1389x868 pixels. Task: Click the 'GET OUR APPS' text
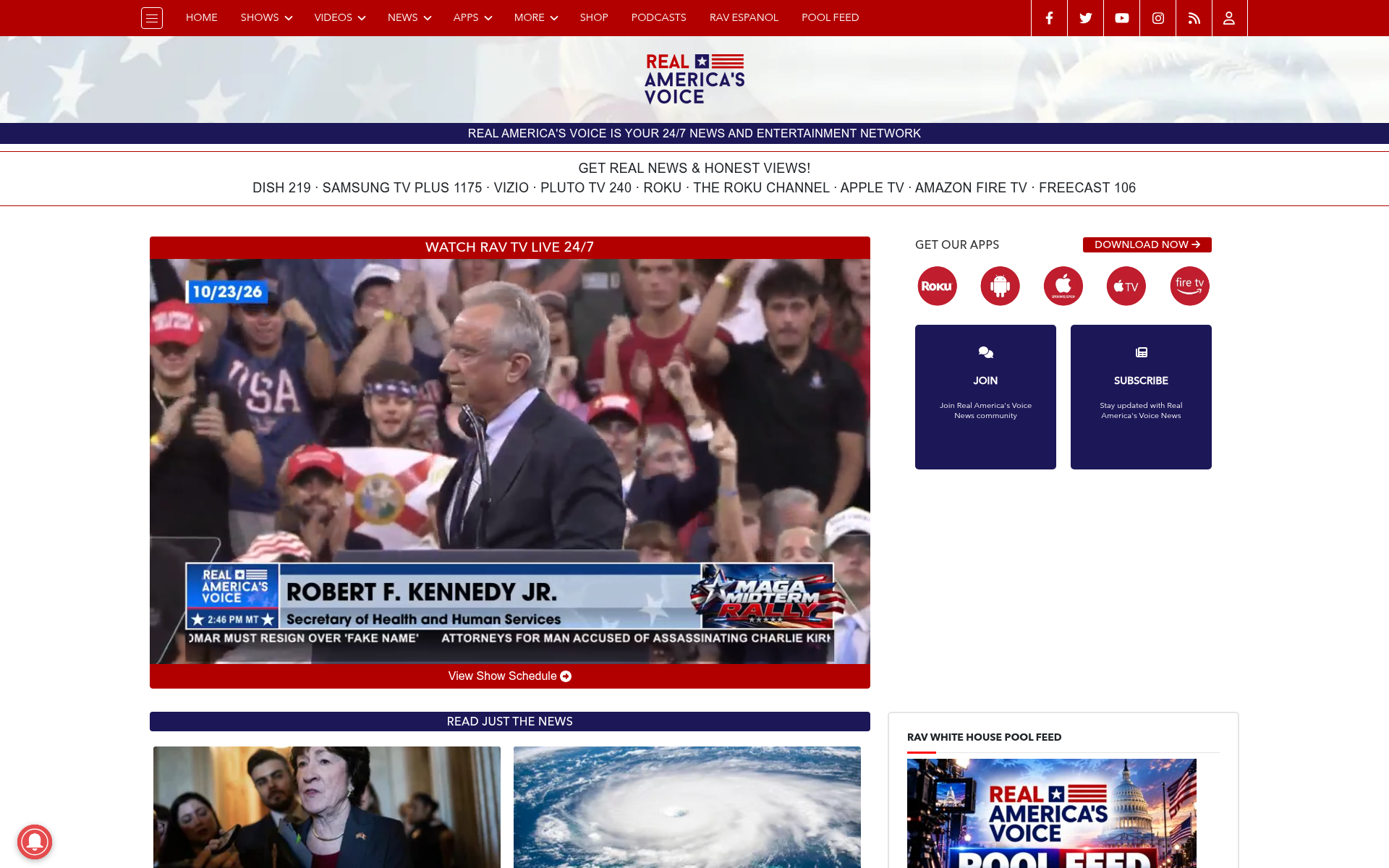957,244
